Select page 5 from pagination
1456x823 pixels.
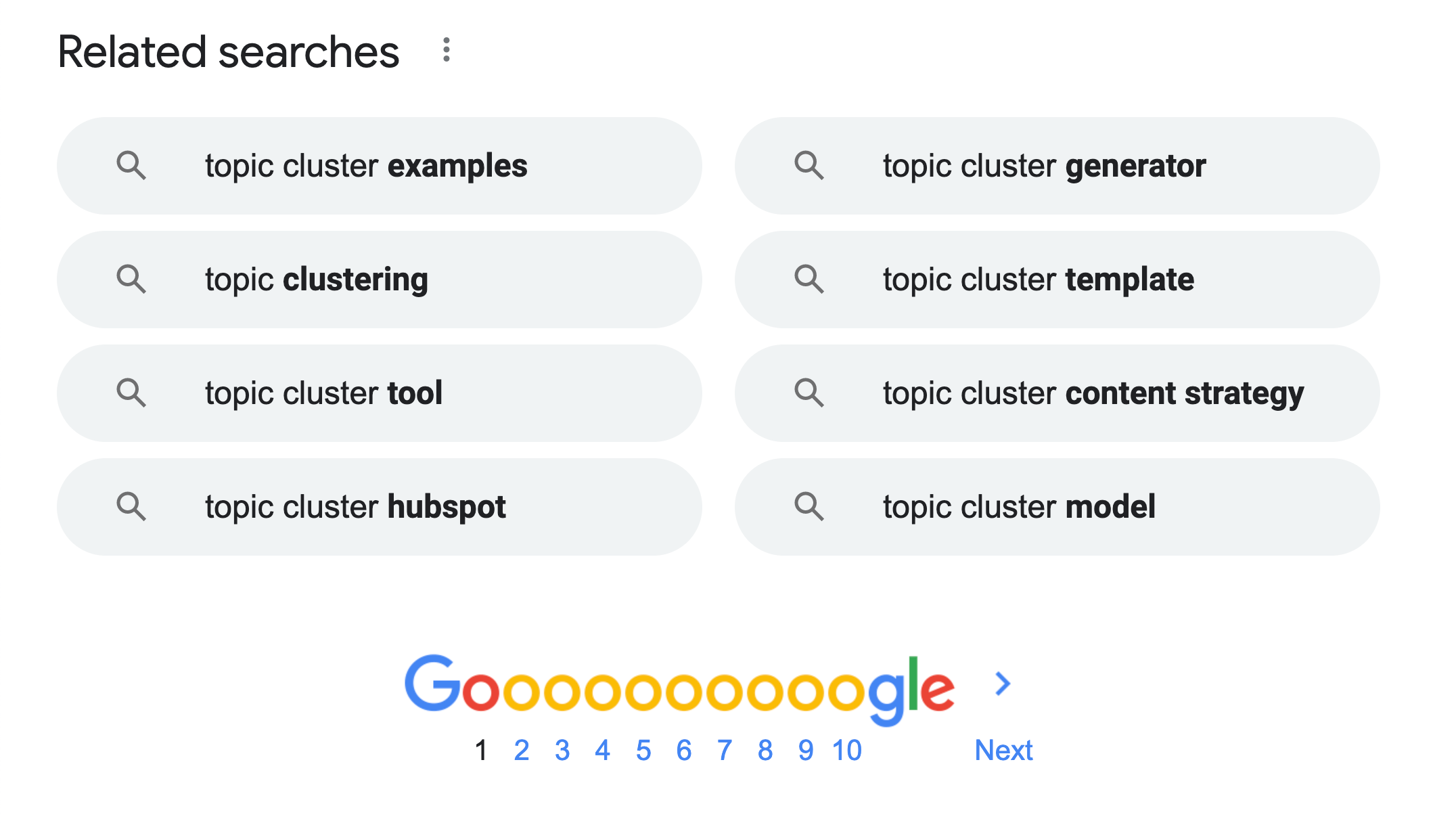642,749
